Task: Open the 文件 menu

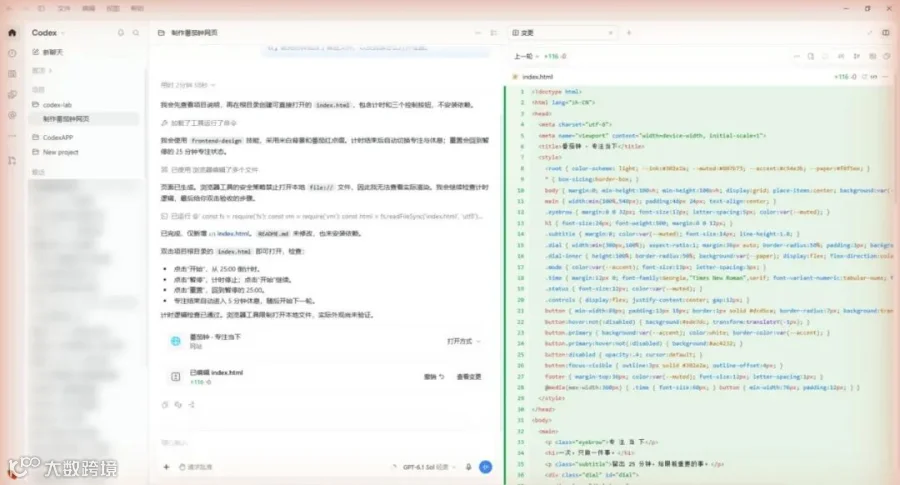Action: 64,9
